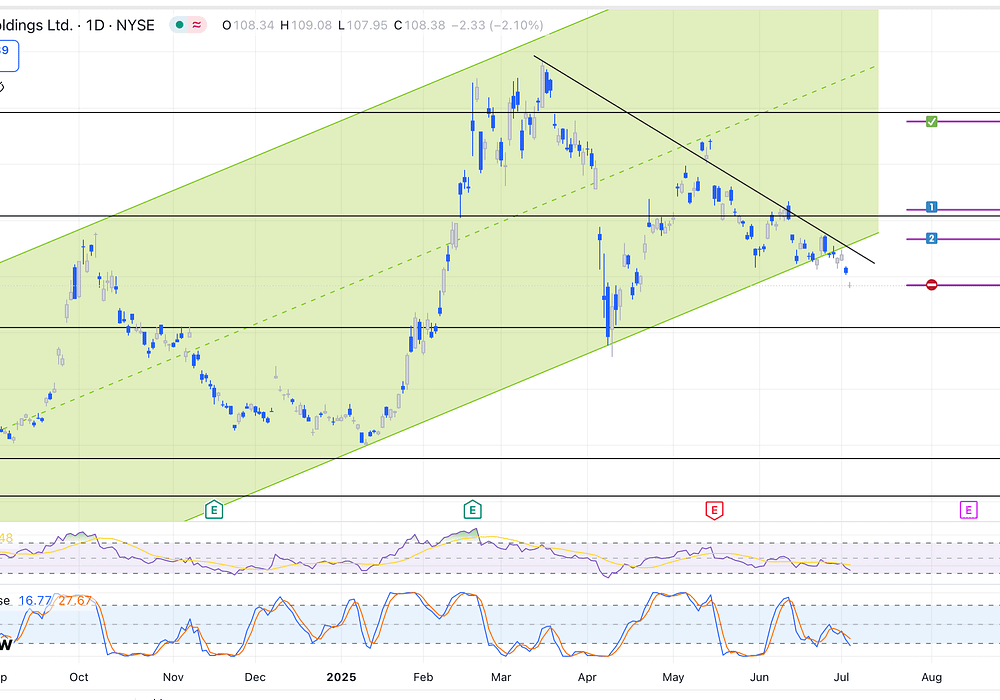Click the pink approximate-sign data indicator
Image resolution: width=1000 pixels, height=700 pixels.
tap(197, 25)
